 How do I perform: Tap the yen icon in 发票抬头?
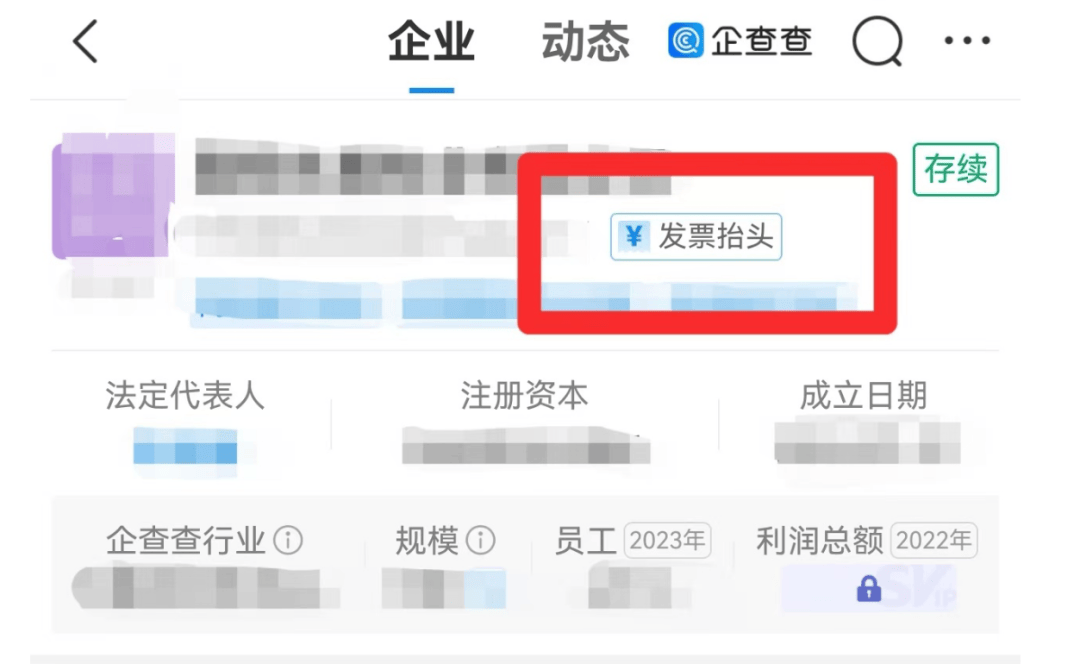tap(634, 236)
